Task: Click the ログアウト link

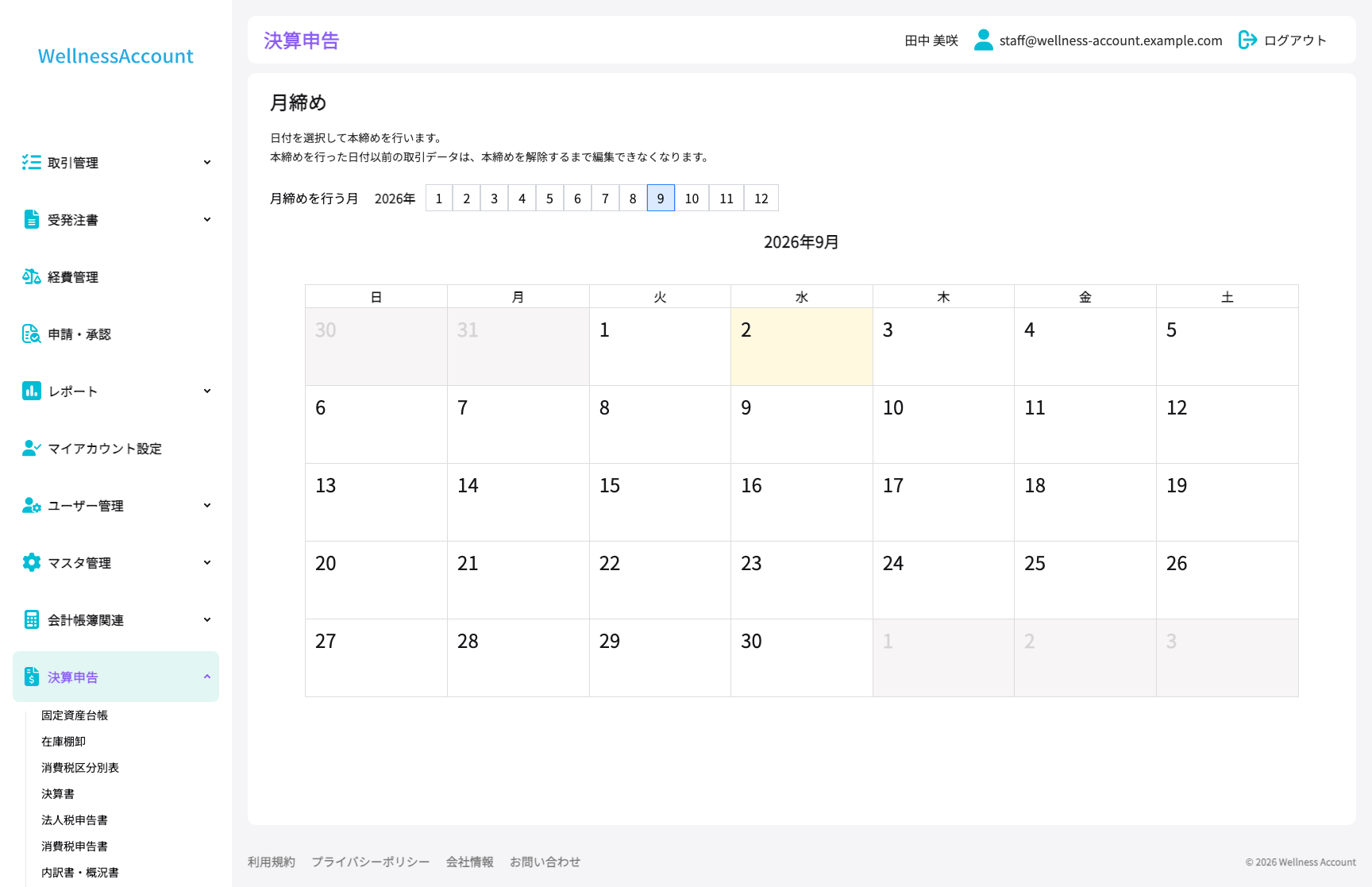Action: tap(1296, 40)
